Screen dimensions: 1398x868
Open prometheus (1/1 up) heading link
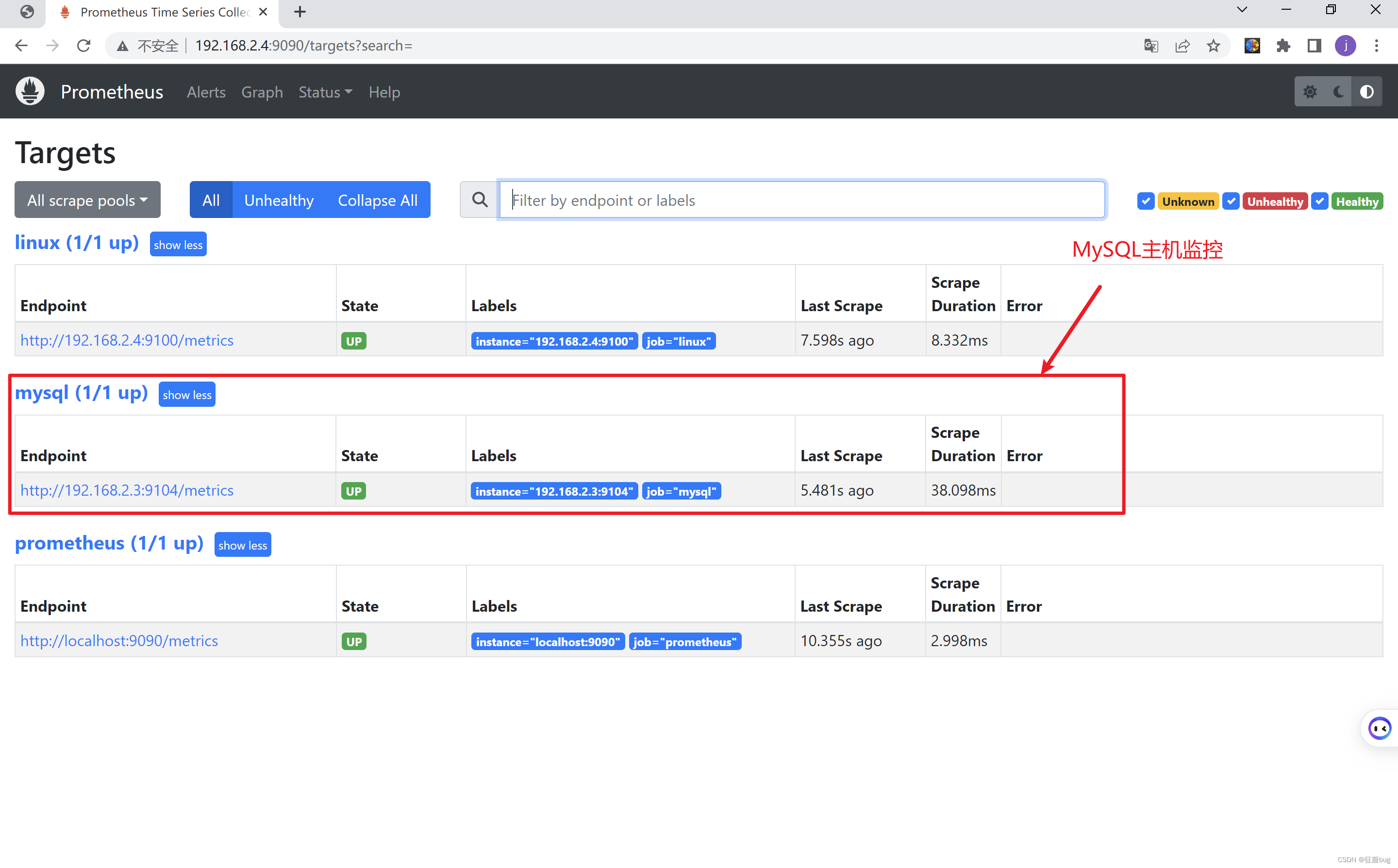[x=109, y=543]
